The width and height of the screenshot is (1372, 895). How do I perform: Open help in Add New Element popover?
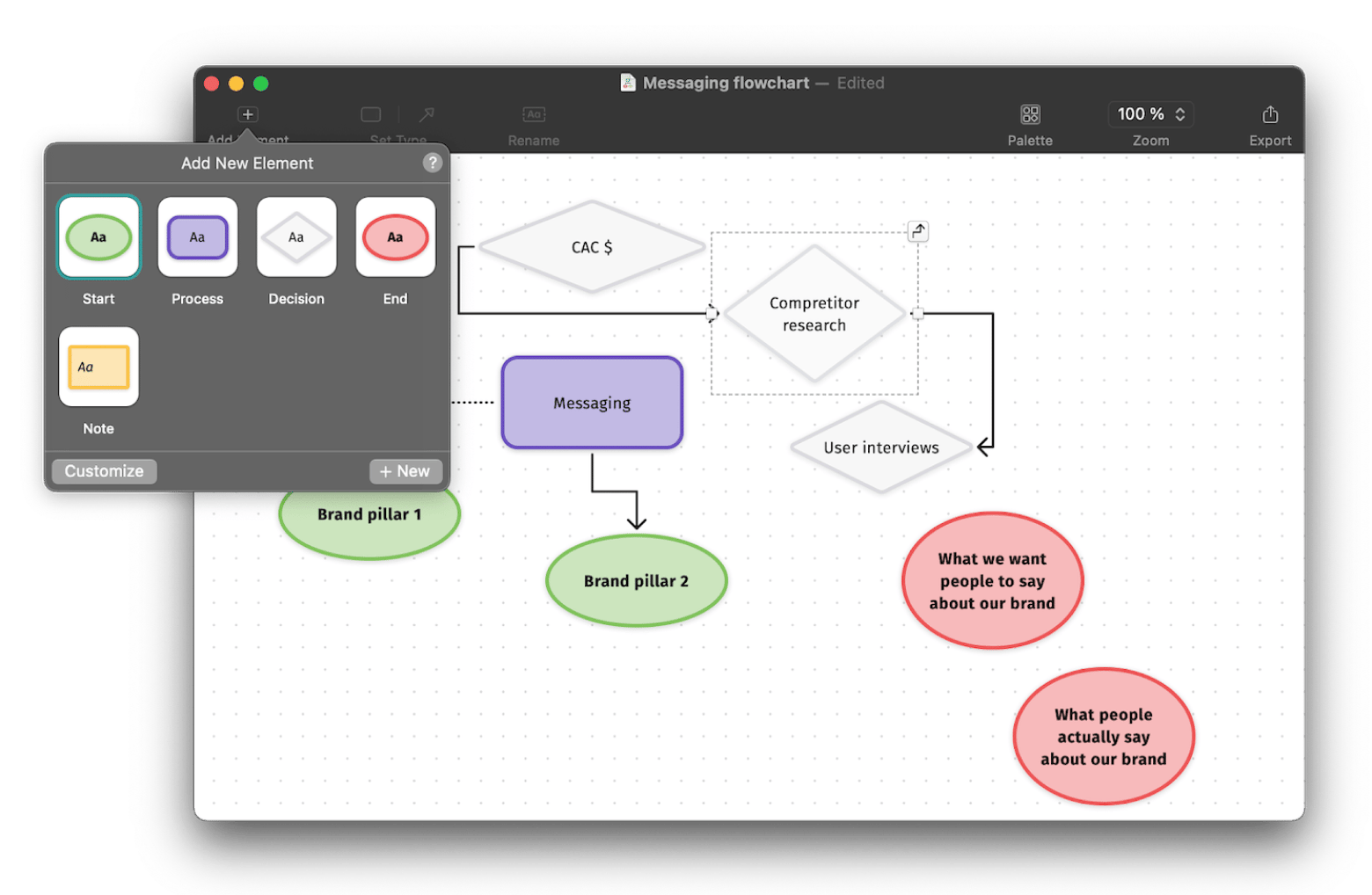point(432,163)
